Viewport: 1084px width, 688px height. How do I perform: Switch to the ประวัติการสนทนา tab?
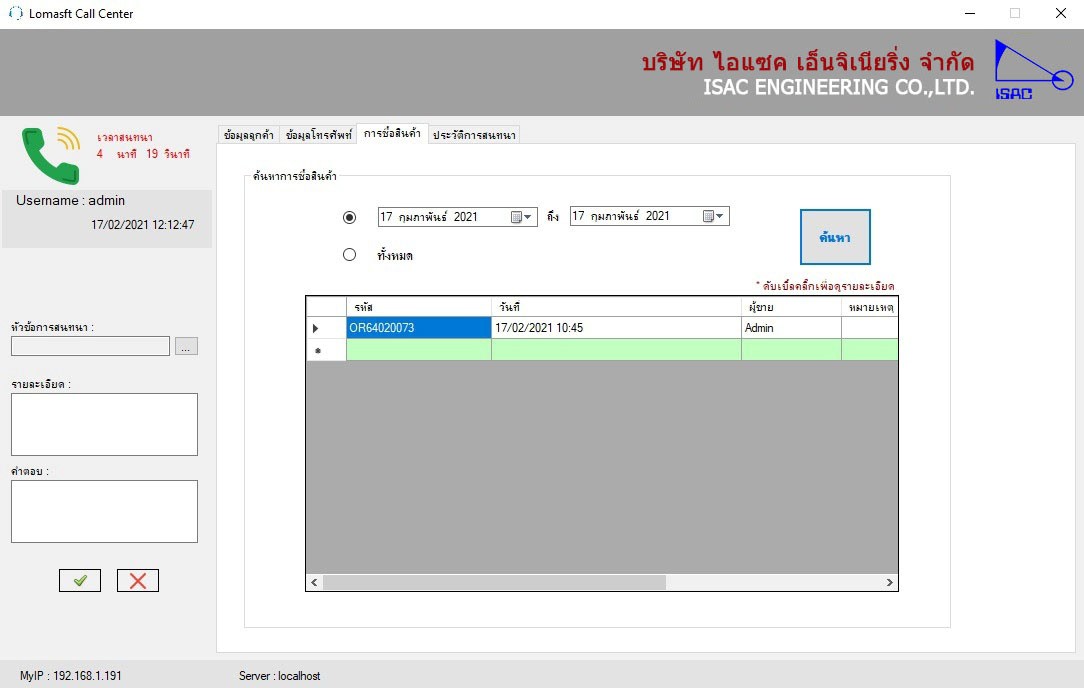point(474,135)
